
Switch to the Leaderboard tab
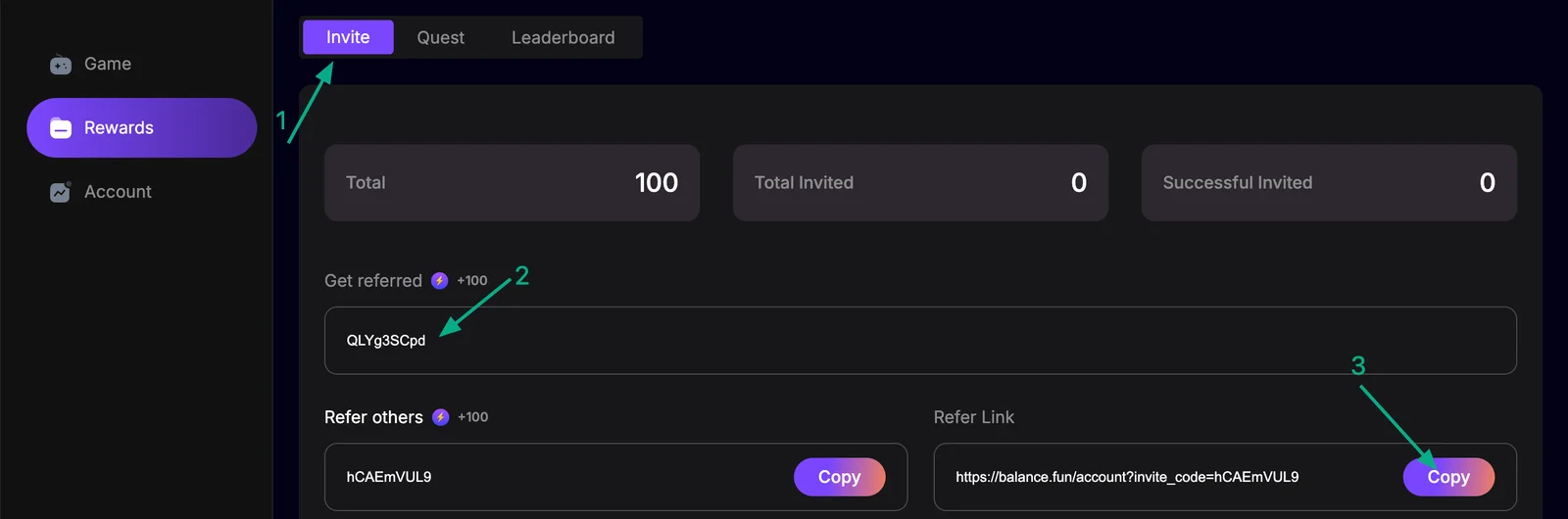(x=563, y=37)
